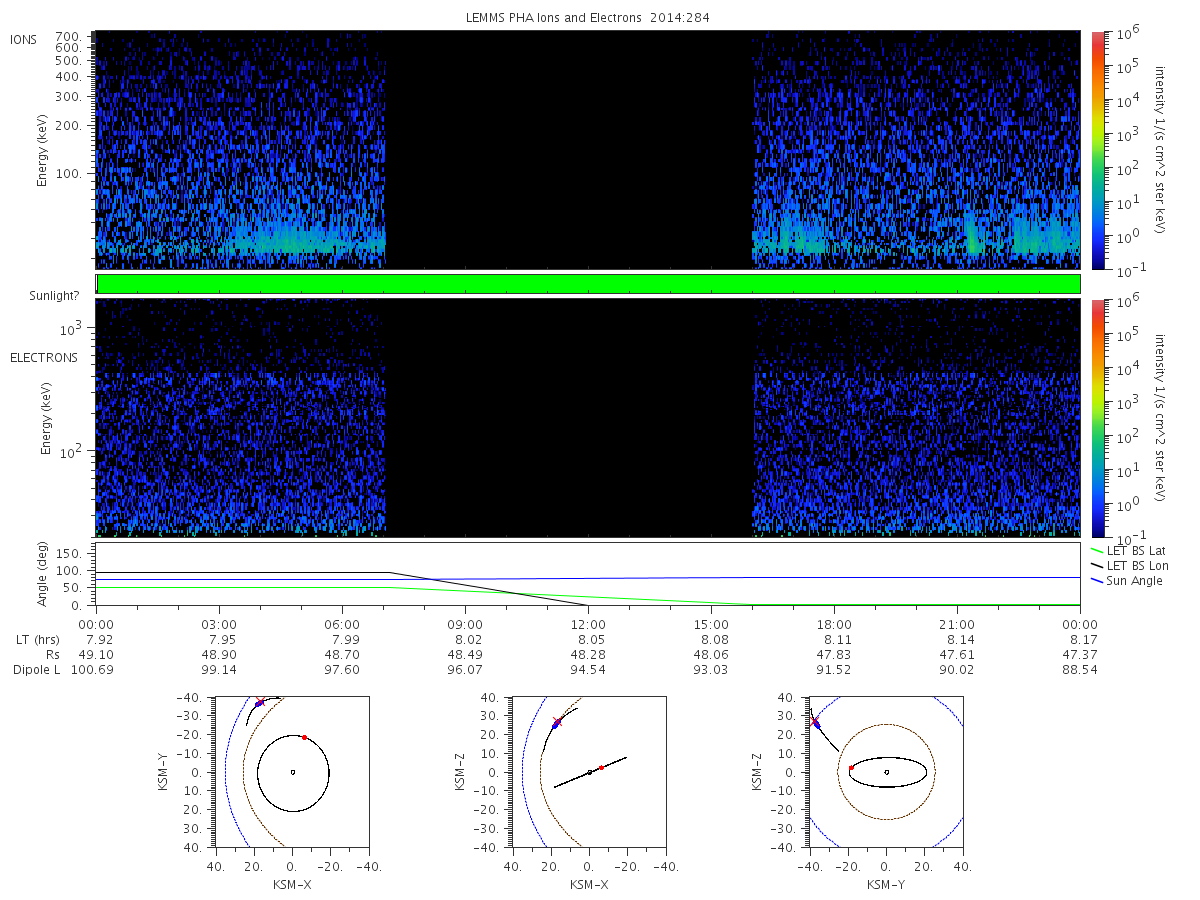Click the ions intensity color bar
Image resolution: width=1200 pixels, height=900 pixels.
1097,150
